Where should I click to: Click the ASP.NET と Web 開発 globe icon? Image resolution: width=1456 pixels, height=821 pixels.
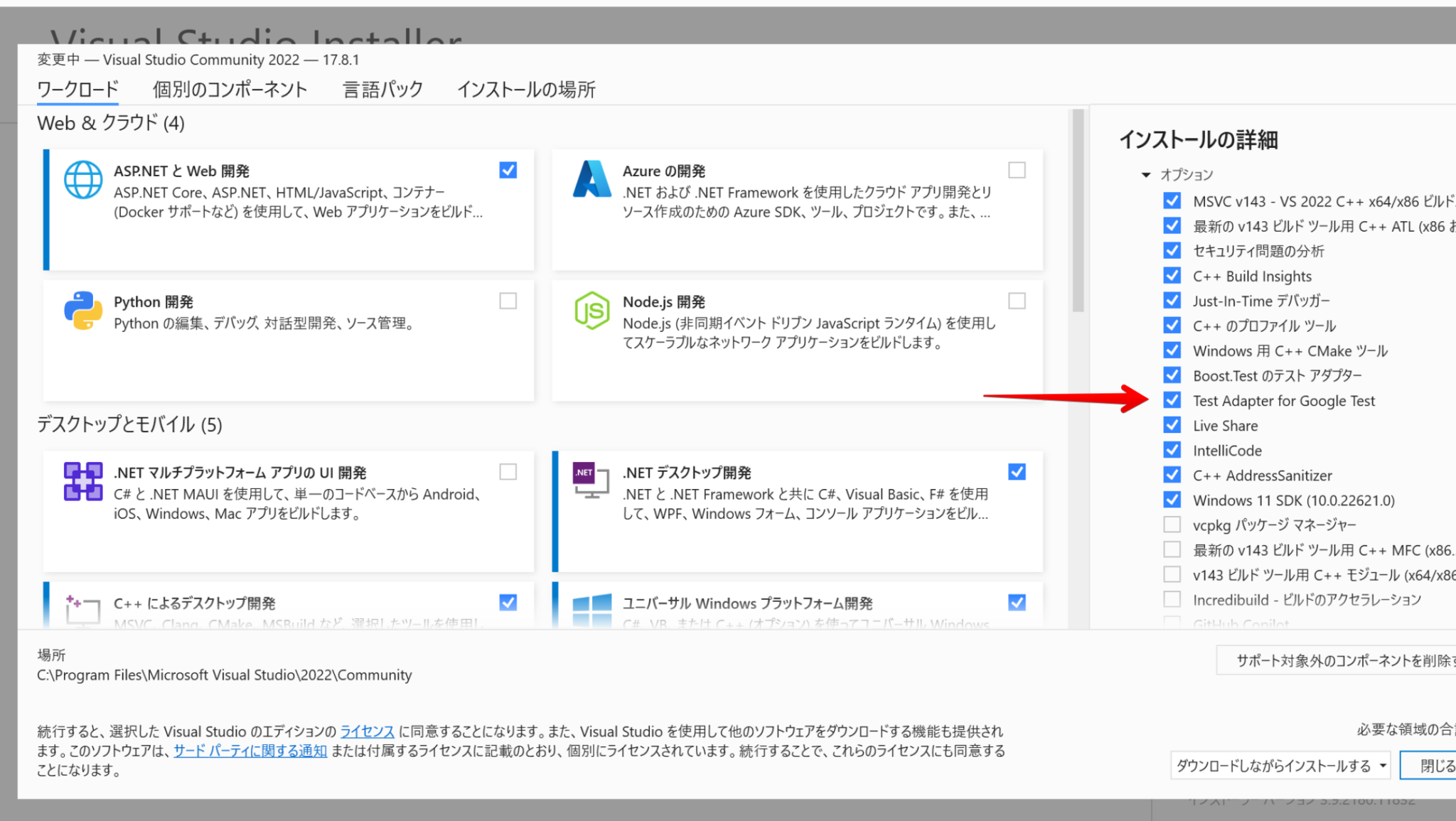(82, 179)
